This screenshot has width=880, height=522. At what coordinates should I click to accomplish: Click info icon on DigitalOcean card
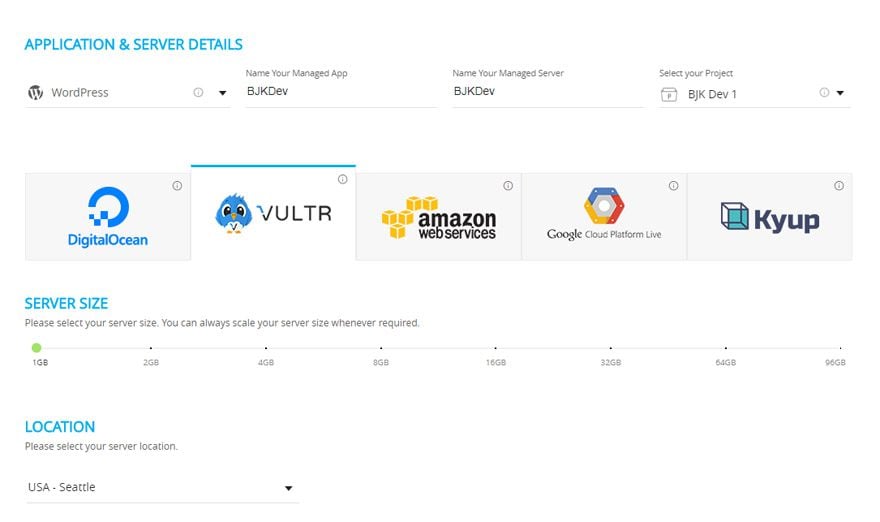pos(177,185)
